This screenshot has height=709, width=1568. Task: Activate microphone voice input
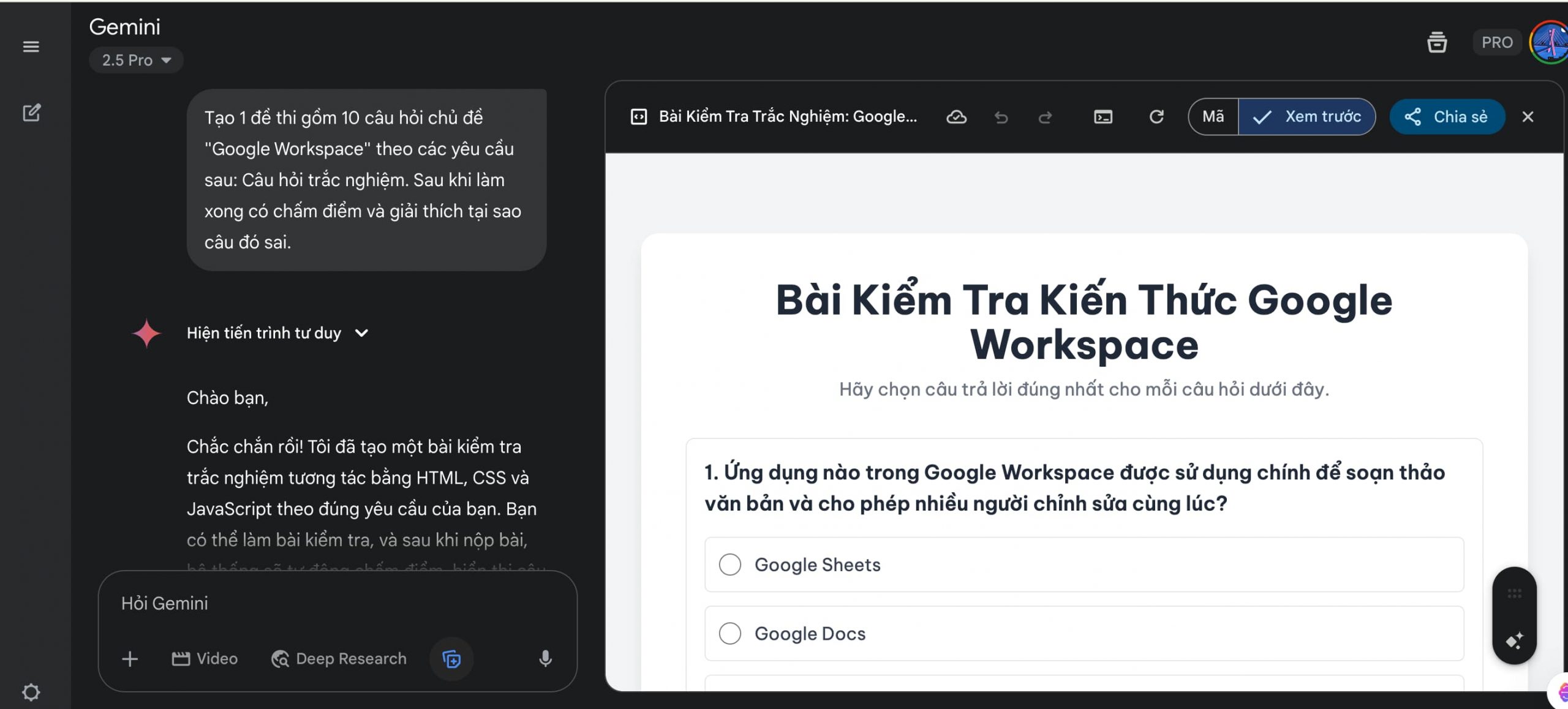545,659
